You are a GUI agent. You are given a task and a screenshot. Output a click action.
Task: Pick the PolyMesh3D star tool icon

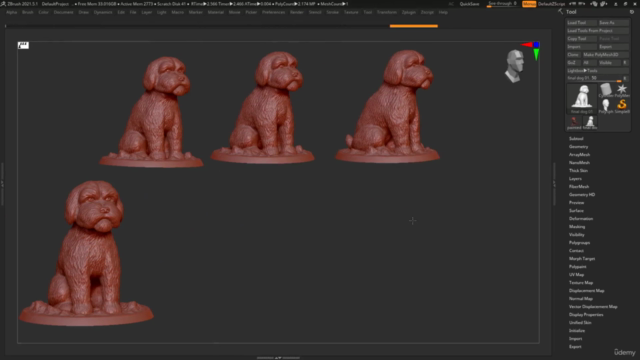pos(622,90)
